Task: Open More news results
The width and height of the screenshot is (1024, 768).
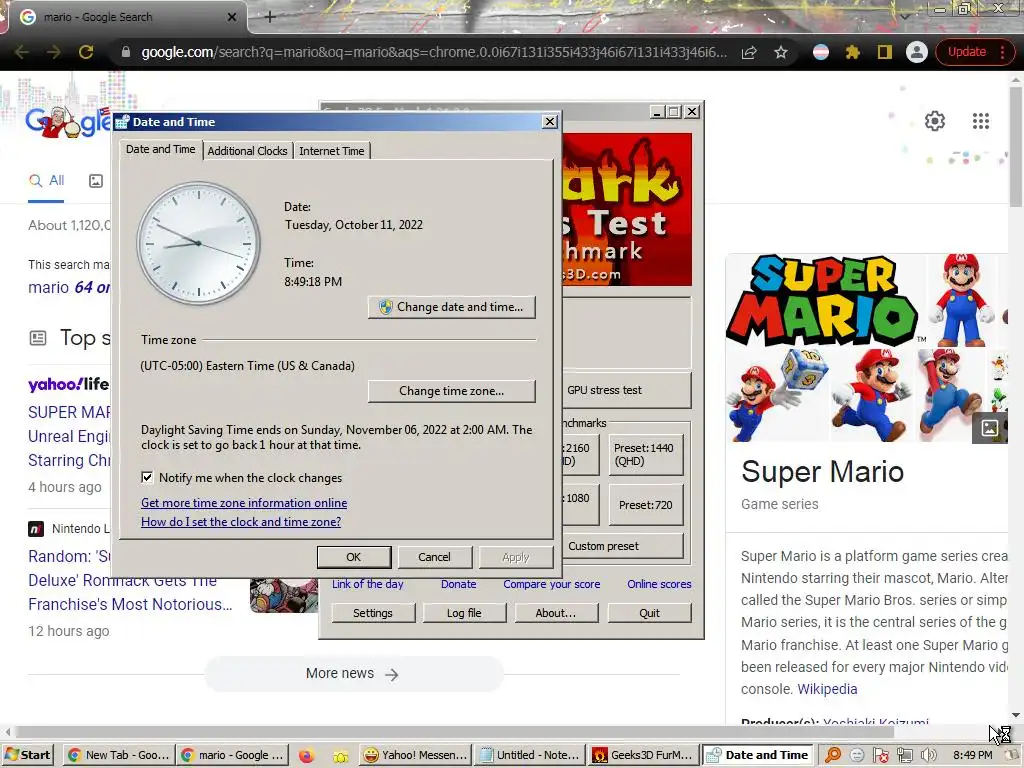Action: (x=353, y=673)
